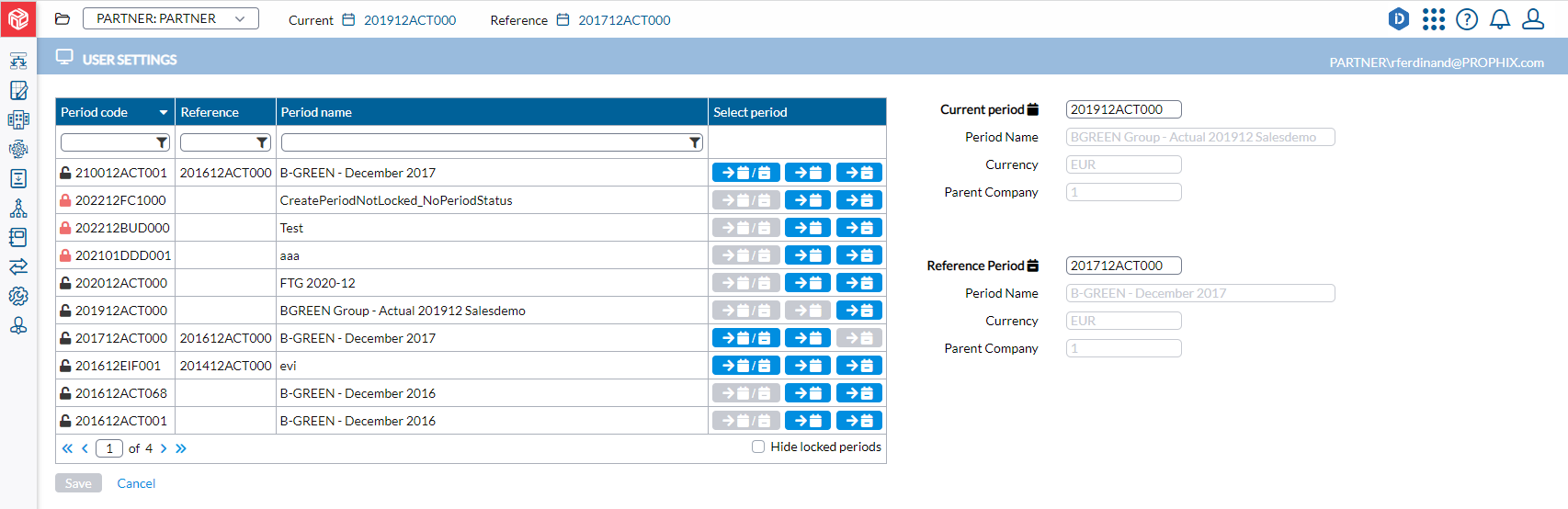Click the Cancel link

point(136,483)
